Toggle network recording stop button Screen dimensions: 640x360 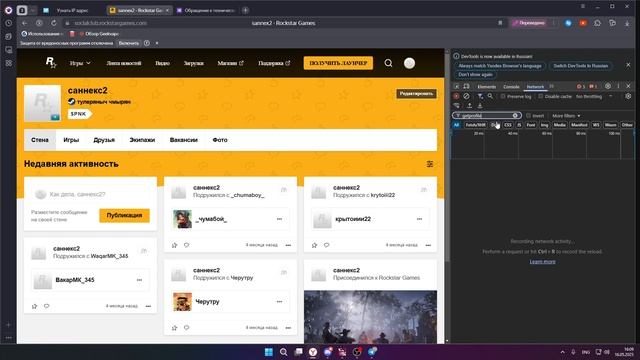(457, 96)
